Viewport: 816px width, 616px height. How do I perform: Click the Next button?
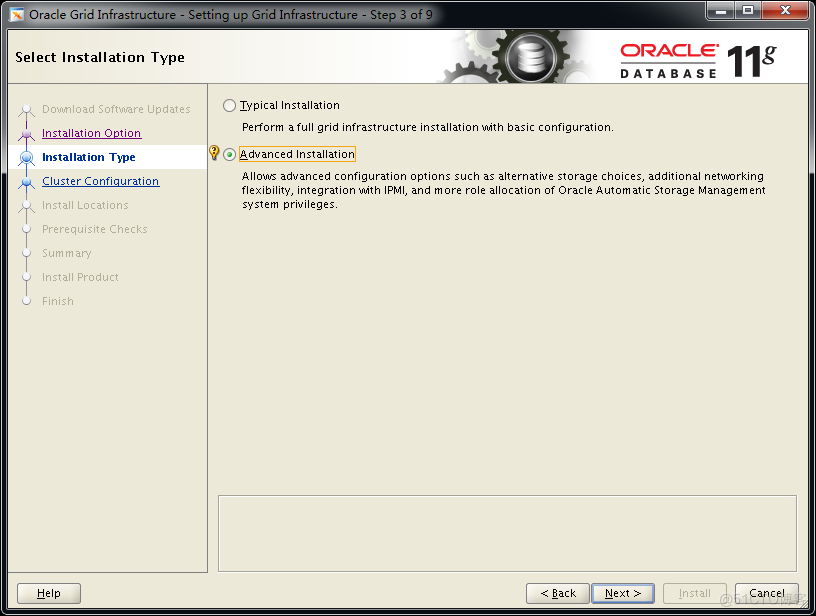(623, 593)
